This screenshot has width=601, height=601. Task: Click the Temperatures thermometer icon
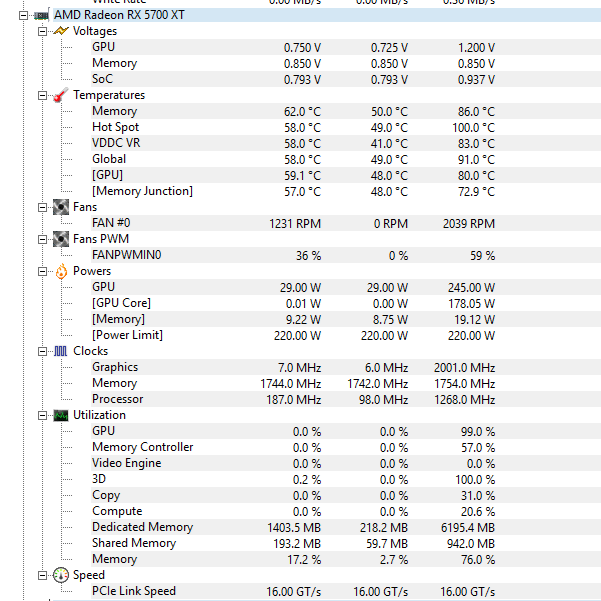(x=61, y=95)
